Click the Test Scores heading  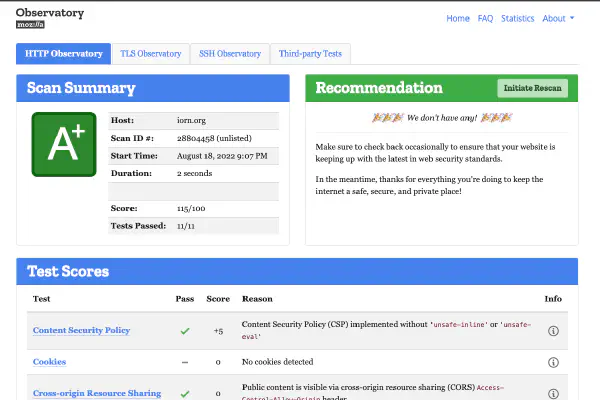tap(68, 271)
